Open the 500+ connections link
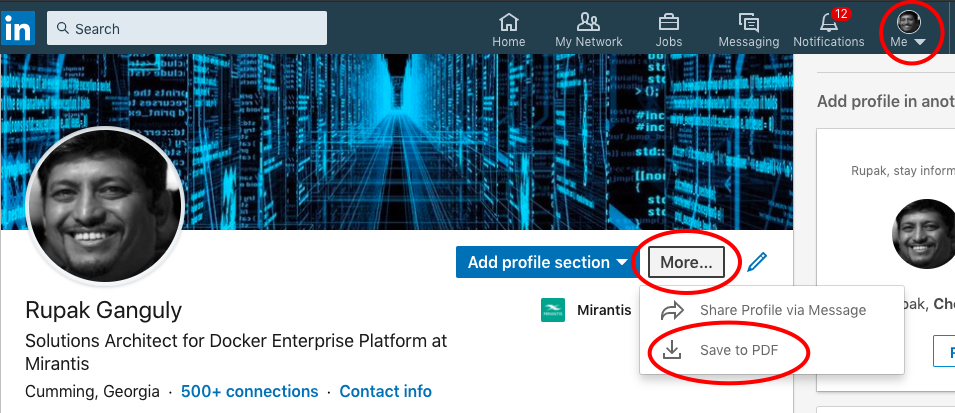This screenshot has height=413, width=955. point(250,391)
